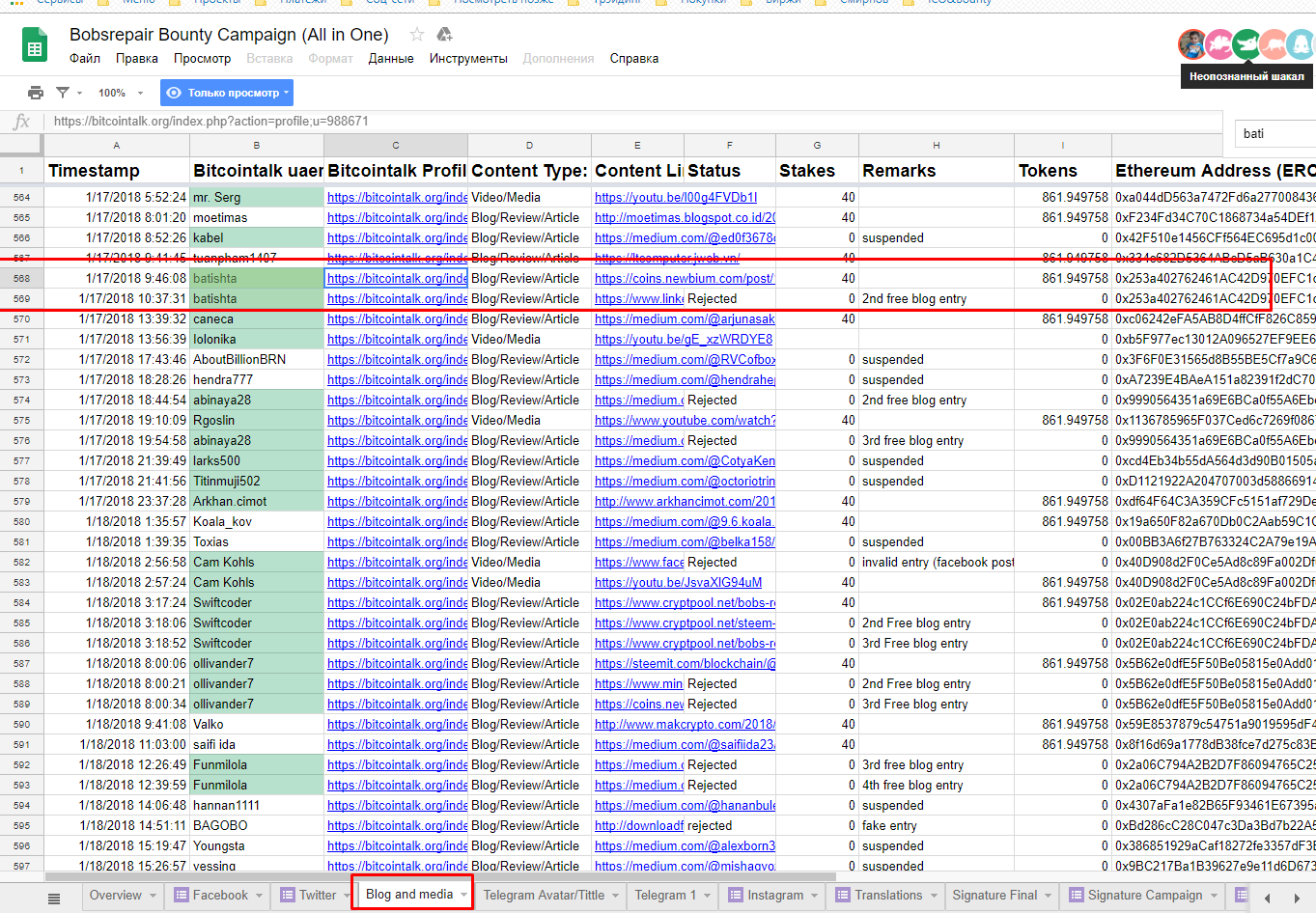The height and width of the screenshot is (913, 1316).
Task: Select row header 583
Action: pos(21,582)
